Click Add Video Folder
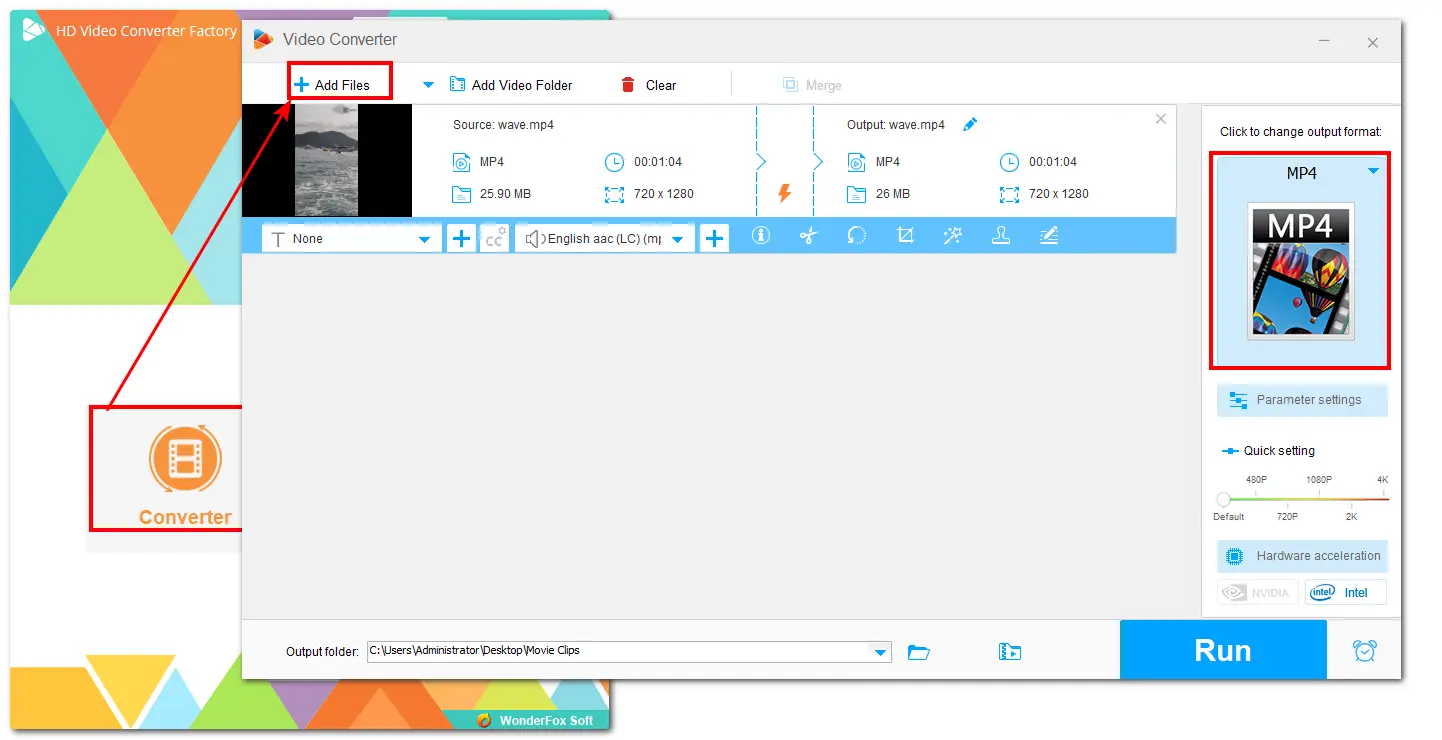This screenshot has width=1442, height=740. [511, 85]
